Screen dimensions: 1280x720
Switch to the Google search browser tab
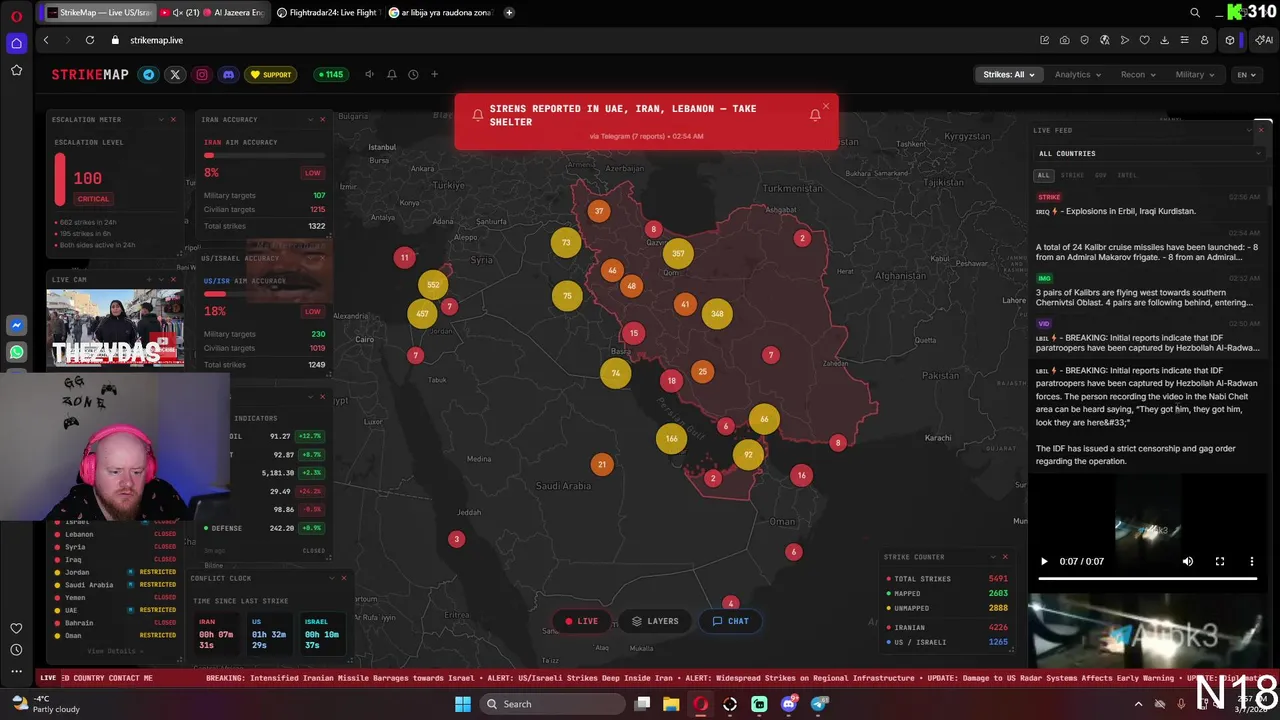coord(441,12)
